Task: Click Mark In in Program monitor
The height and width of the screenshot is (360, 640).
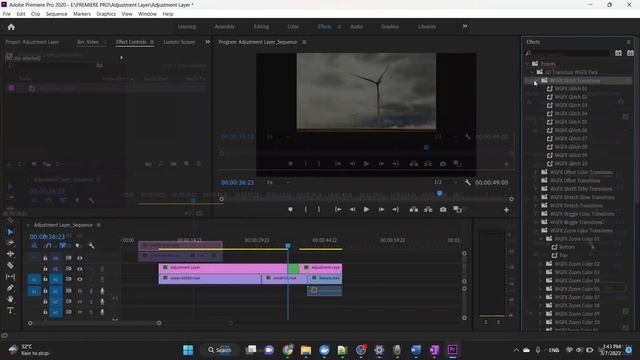Action: click(305, 209)
